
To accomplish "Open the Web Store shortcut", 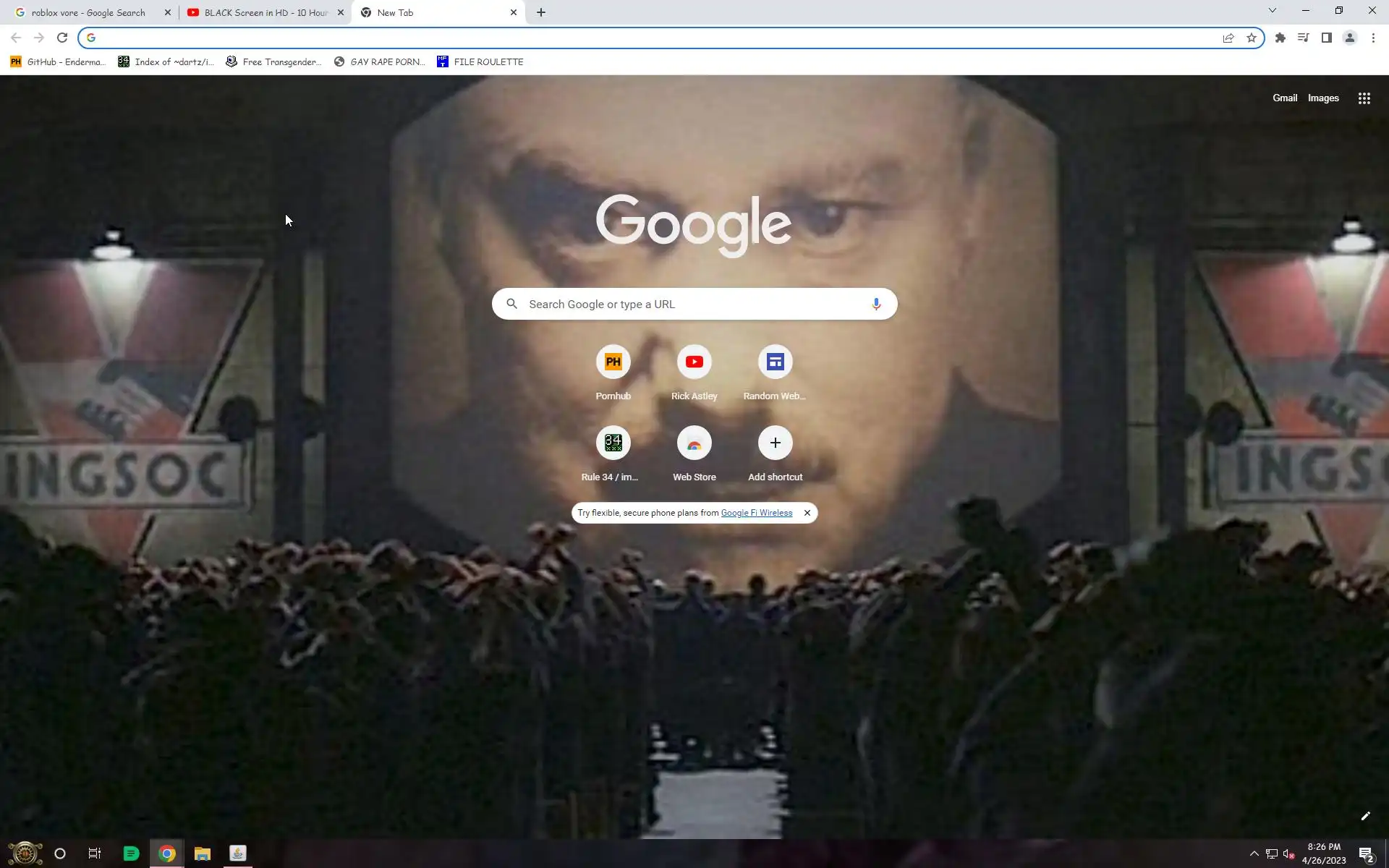I will click(694, 443).
